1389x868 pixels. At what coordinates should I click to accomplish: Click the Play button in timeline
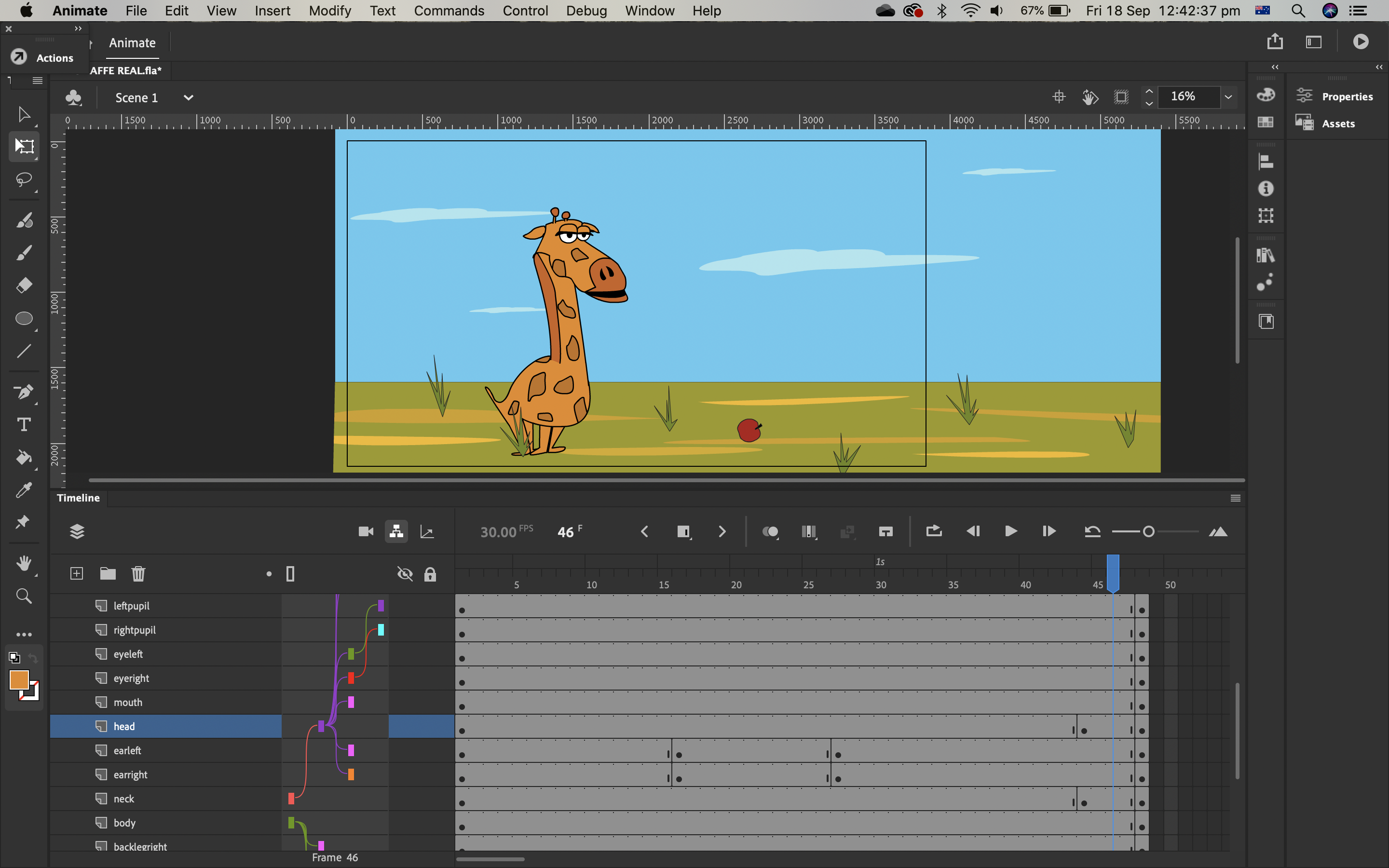(1010, 531)
